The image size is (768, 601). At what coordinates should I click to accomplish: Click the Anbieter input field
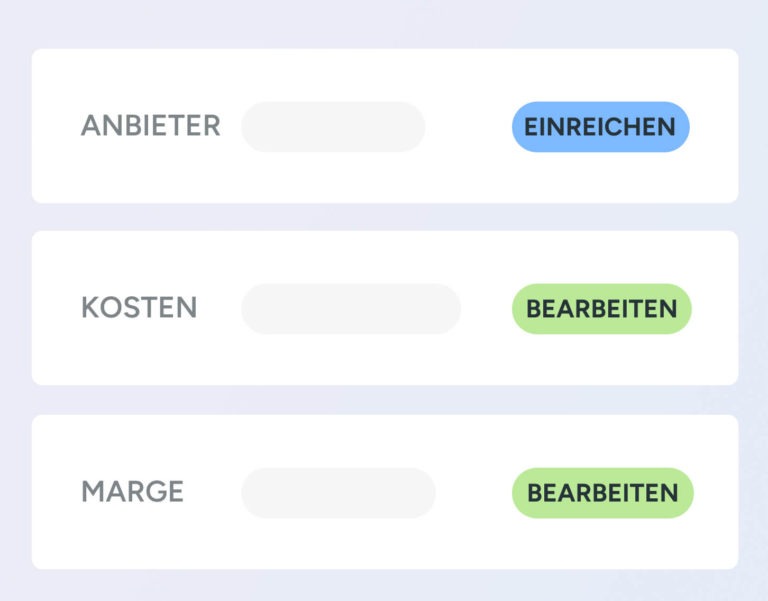333,127
